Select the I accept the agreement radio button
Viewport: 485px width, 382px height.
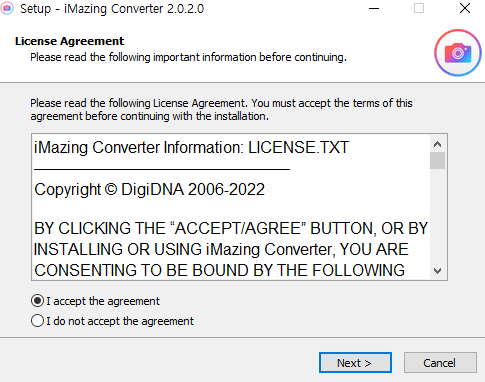point(37,301)
